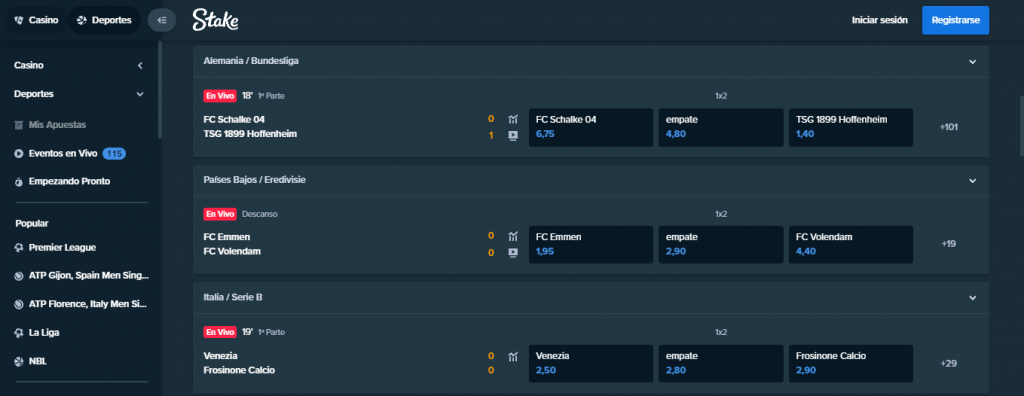Switch to the Deportes top tab

pos(104,20)
